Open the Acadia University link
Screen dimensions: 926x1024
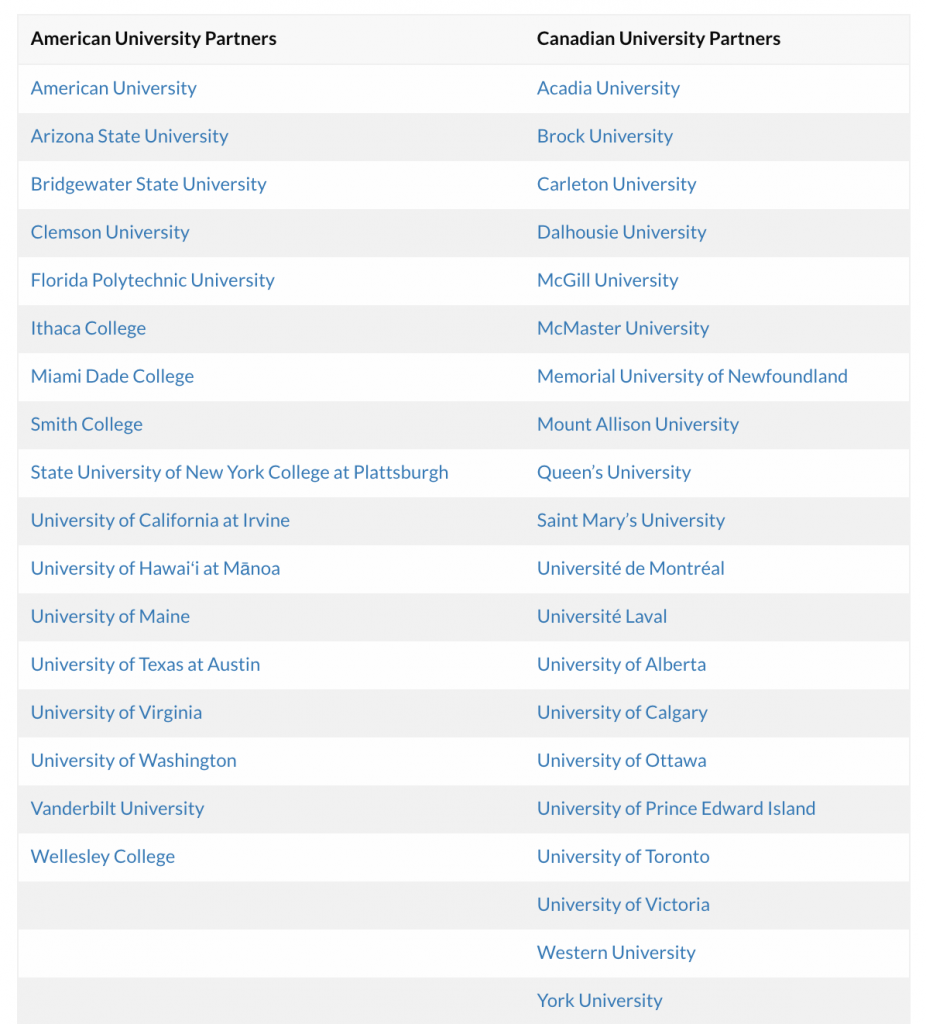pos(608,88)
